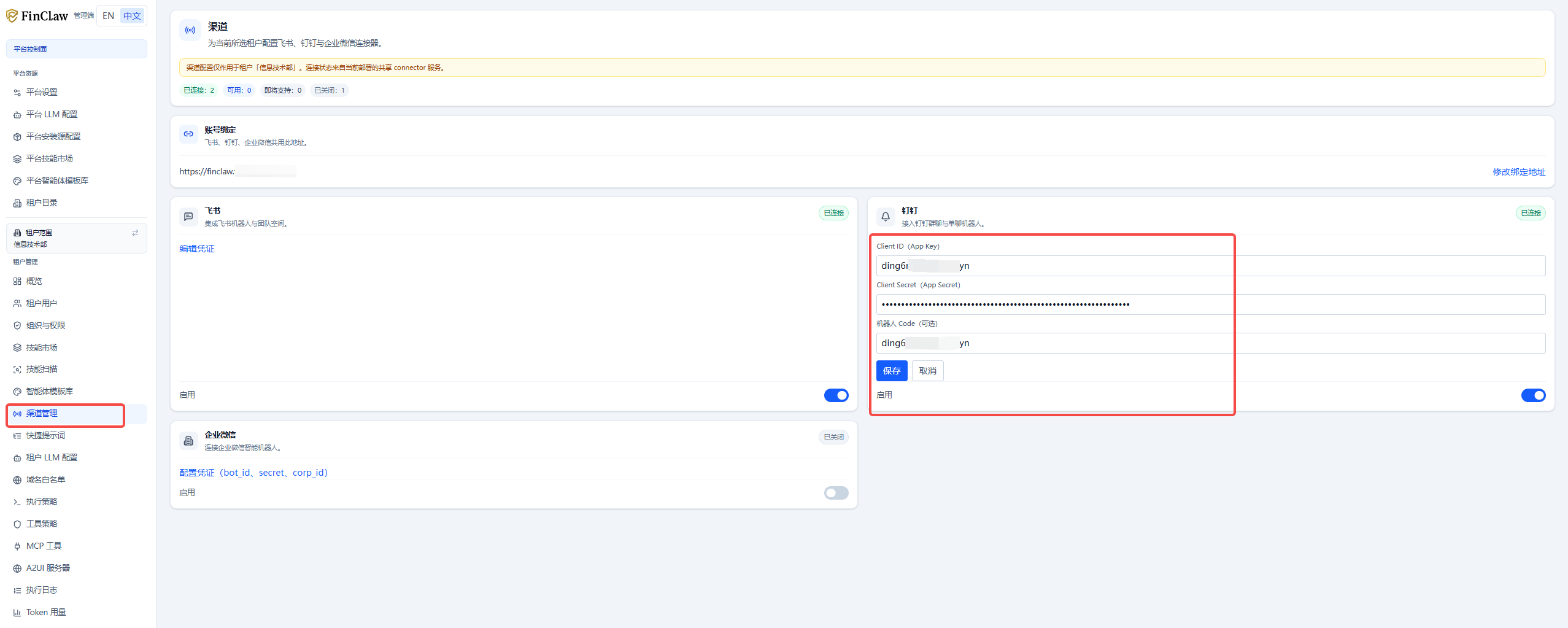
Task: Click the shield icon beside 组织与权限
Action: [x=17, y=325]
